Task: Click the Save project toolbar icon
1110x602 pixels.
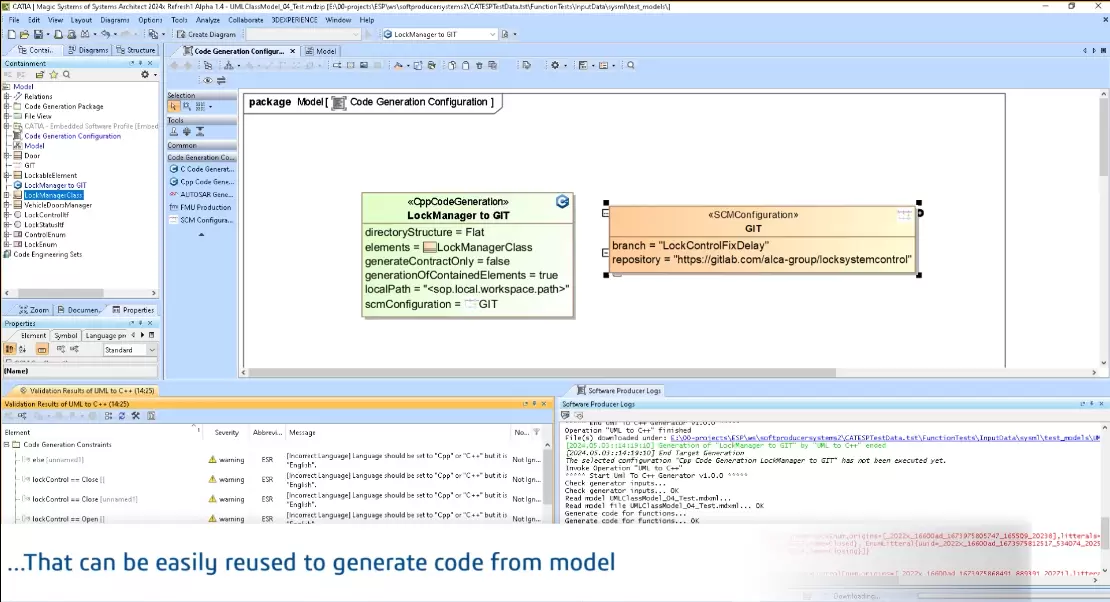Action: pos(37,34)
